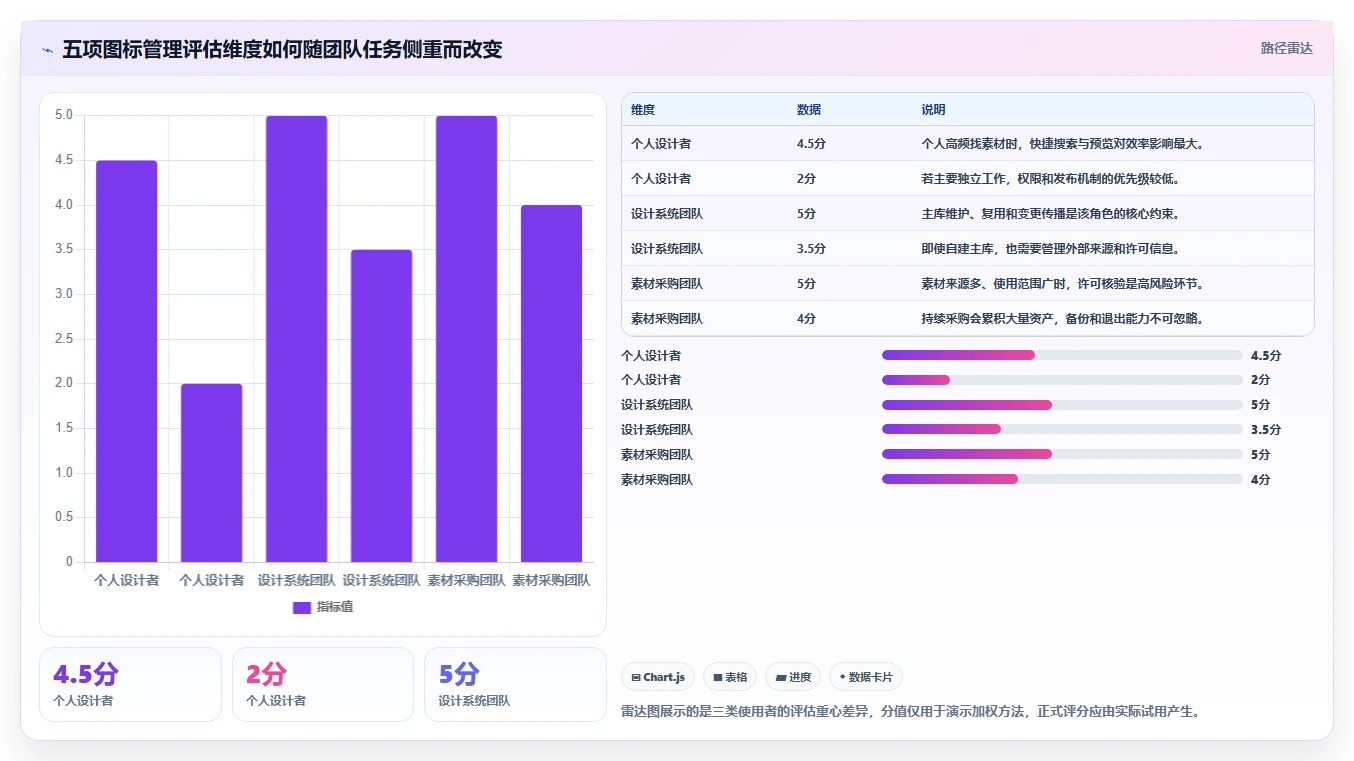The height and width of the screenshot is (761, 1354).
Task: Click the 4分 progress bar for 素材采购团队
Action: coord(1062,479)
